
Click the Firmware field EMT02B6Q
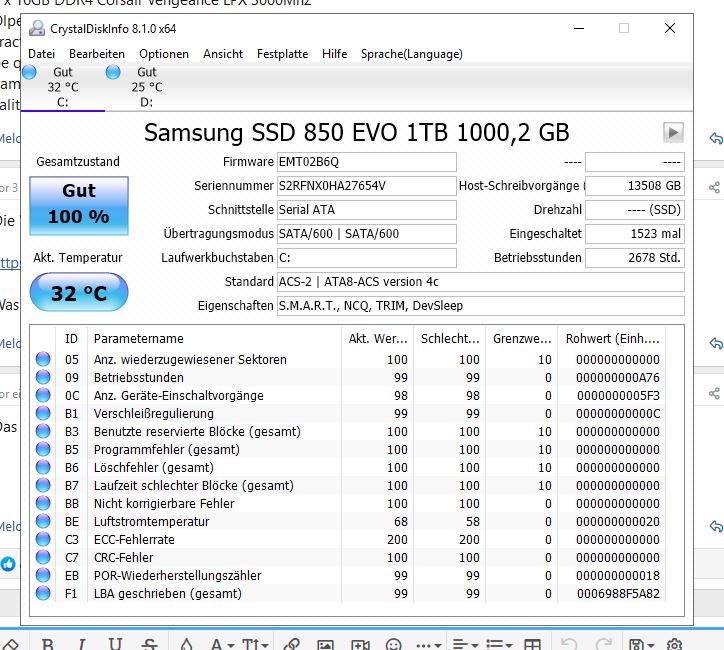[367, 162]
